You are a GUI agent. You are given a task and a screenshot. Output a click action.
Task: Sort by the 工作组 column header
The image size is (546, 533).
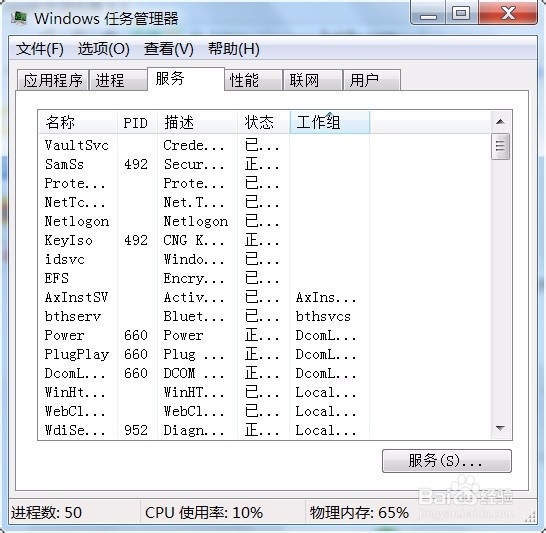329,123
